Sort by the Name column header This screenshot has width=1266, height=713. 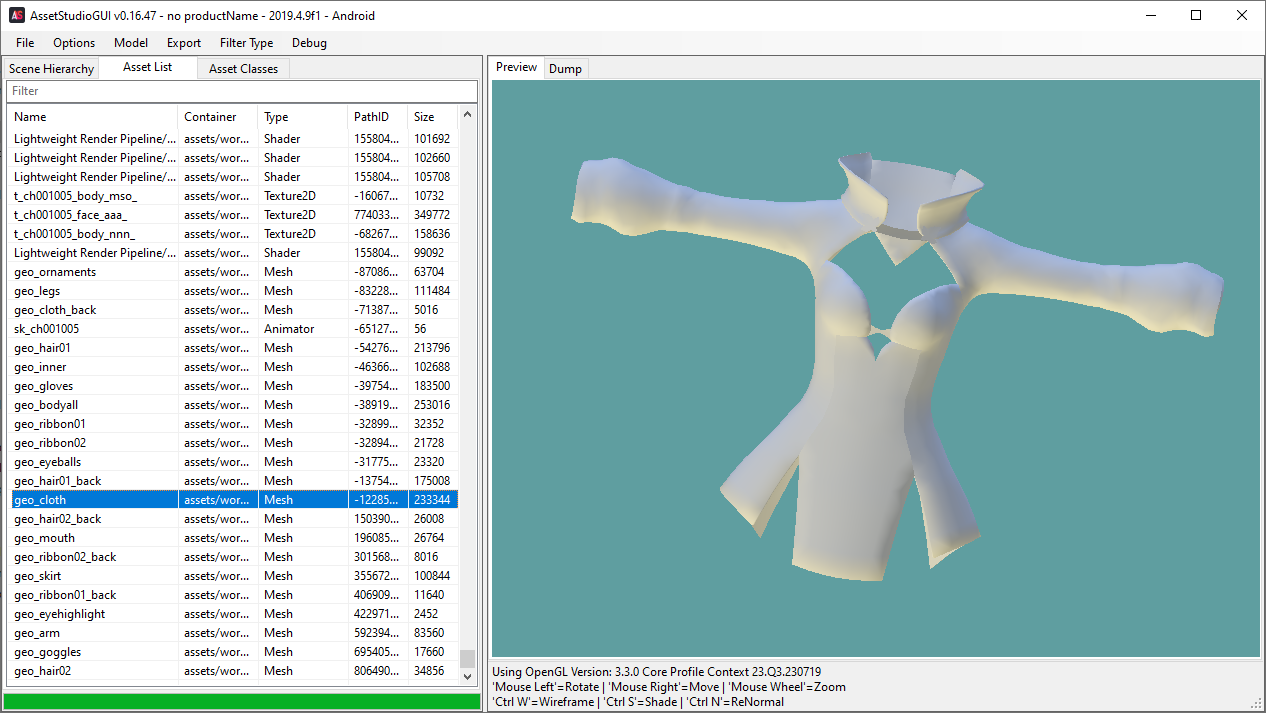click(x=93, y=117)
